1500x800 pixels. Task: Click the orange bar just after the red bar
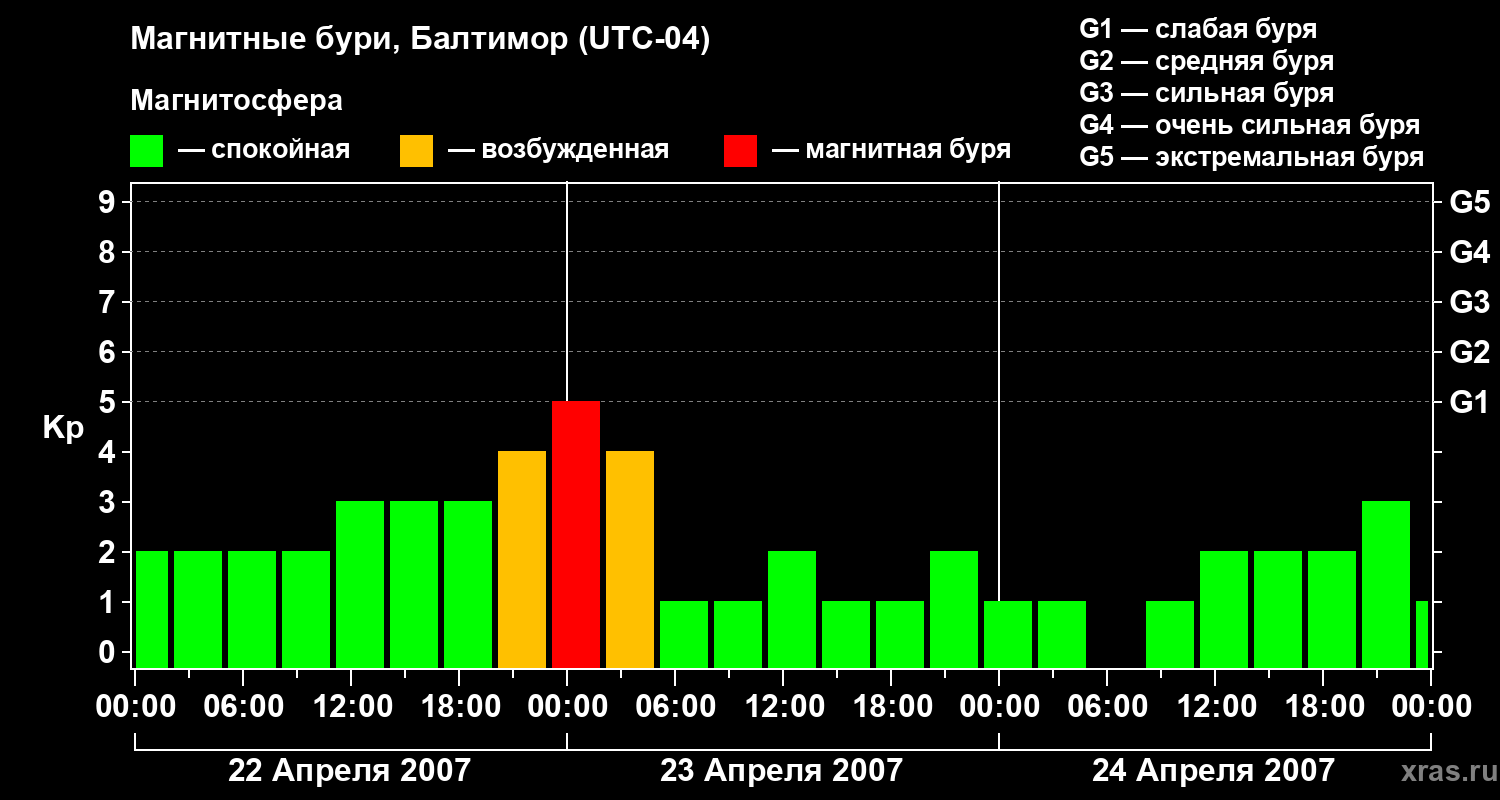pos(630,560)
